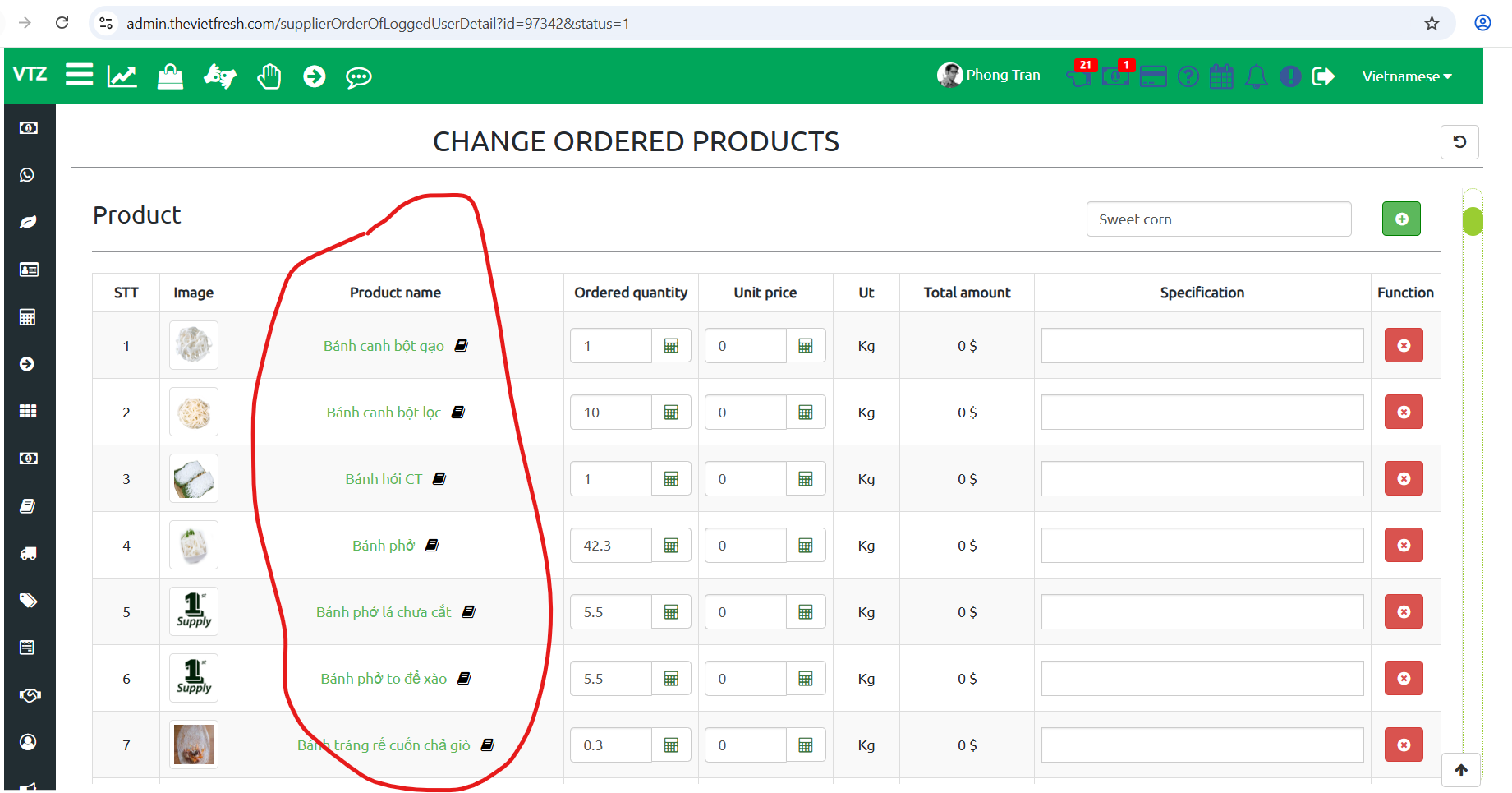Open the Phong Tran user profile
Screen dimensions: 1512x793
pyautogui.click(x=989, y=75)
